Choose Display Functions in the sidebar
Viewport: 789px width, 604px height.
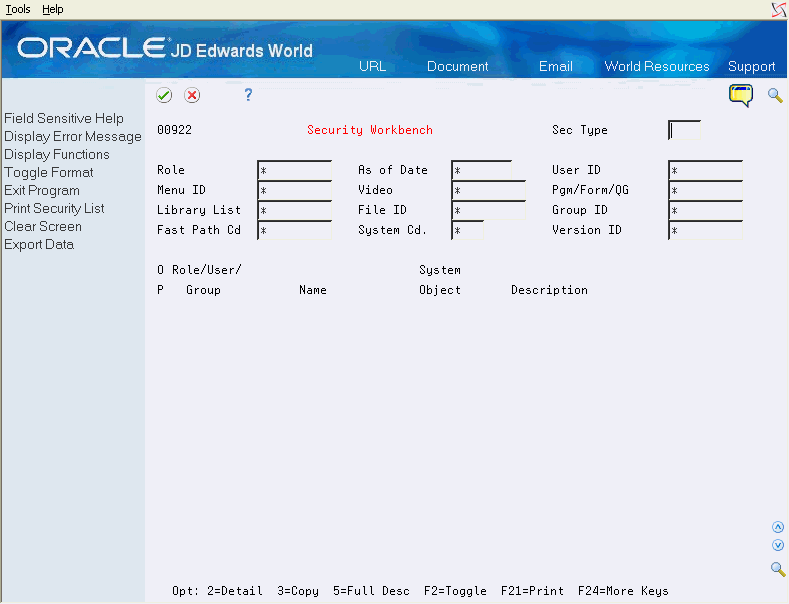coord(57,155)
